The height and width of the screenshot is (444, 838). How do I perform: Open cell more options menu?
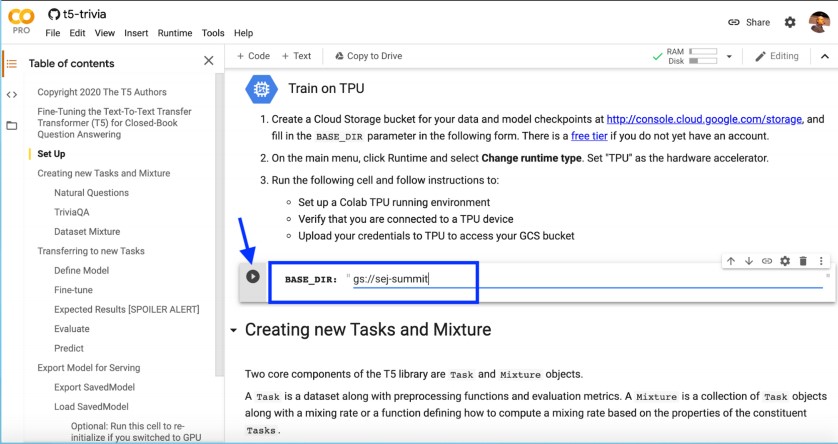click(821, 261)
